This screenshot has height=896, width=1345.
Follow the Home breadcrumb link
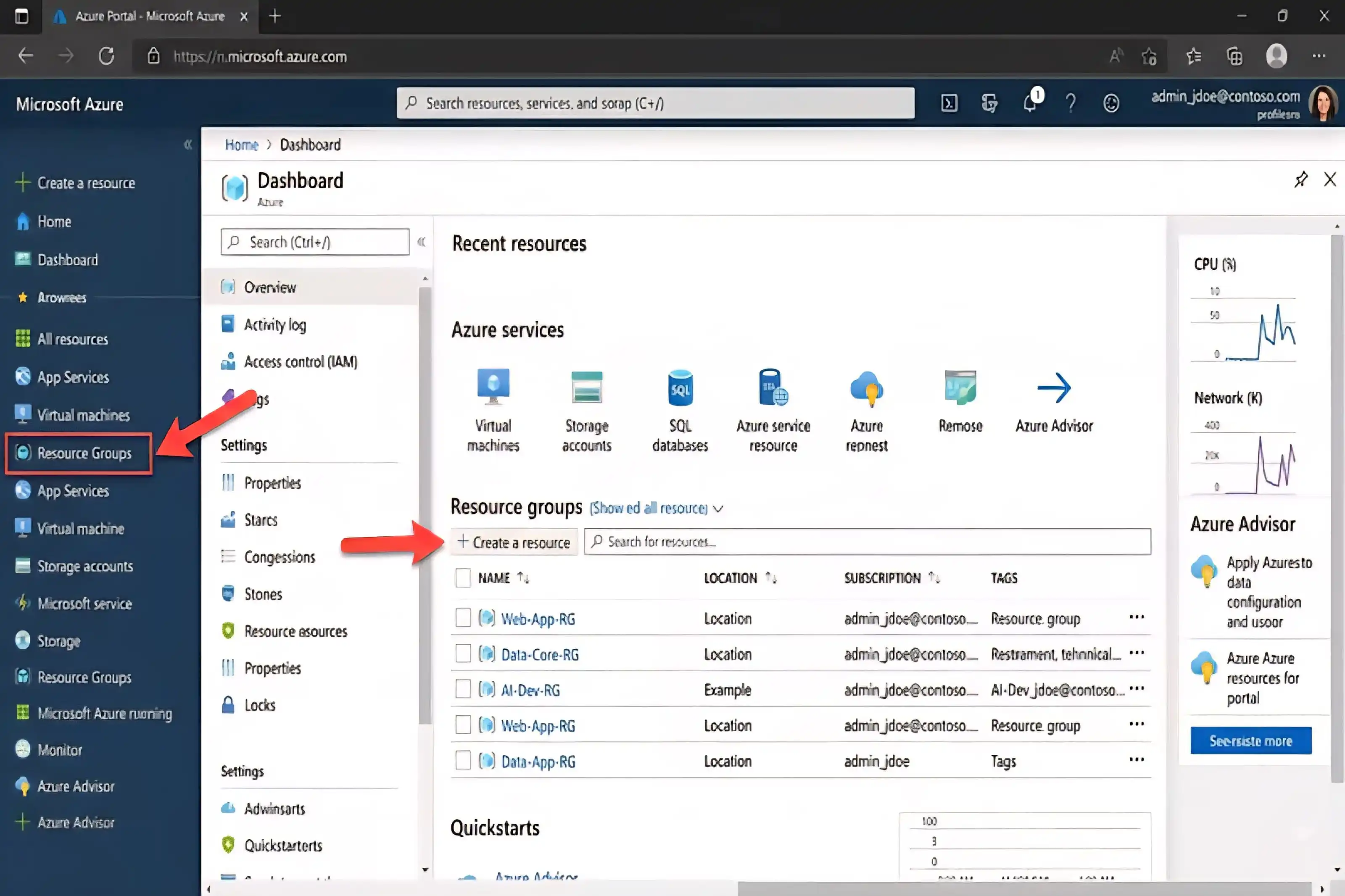[x=241, y=145]
